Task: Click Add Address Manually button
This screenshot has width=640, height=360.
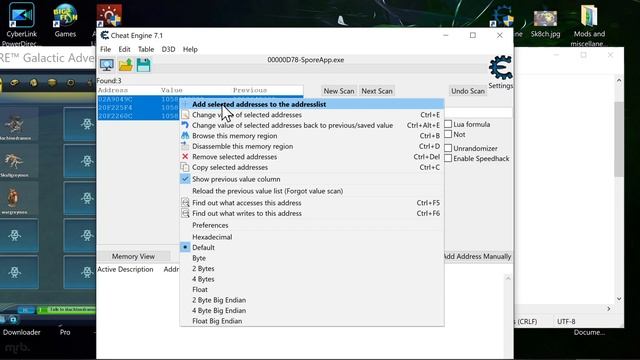Action: click(x=477, y=256)
